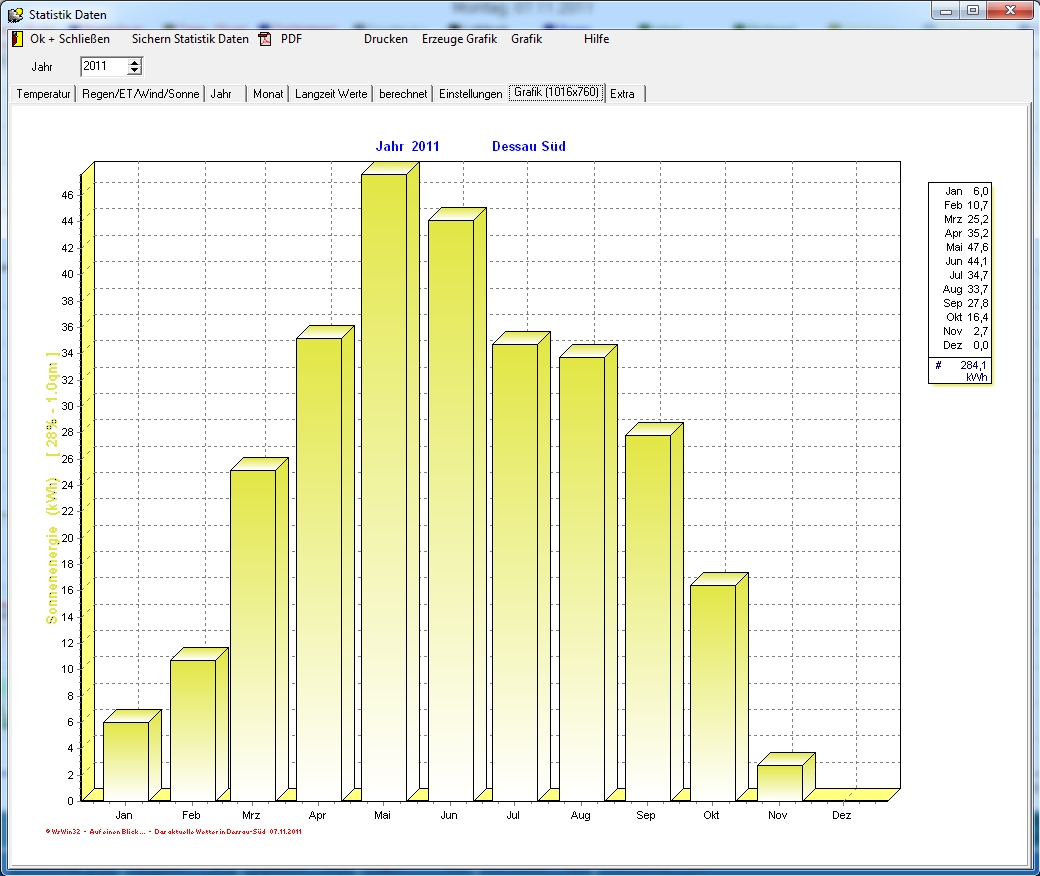Select the Langzeit Werte tab
Image resolution: width=1040 pixels, height=876 pixels.
click(330, 94)
